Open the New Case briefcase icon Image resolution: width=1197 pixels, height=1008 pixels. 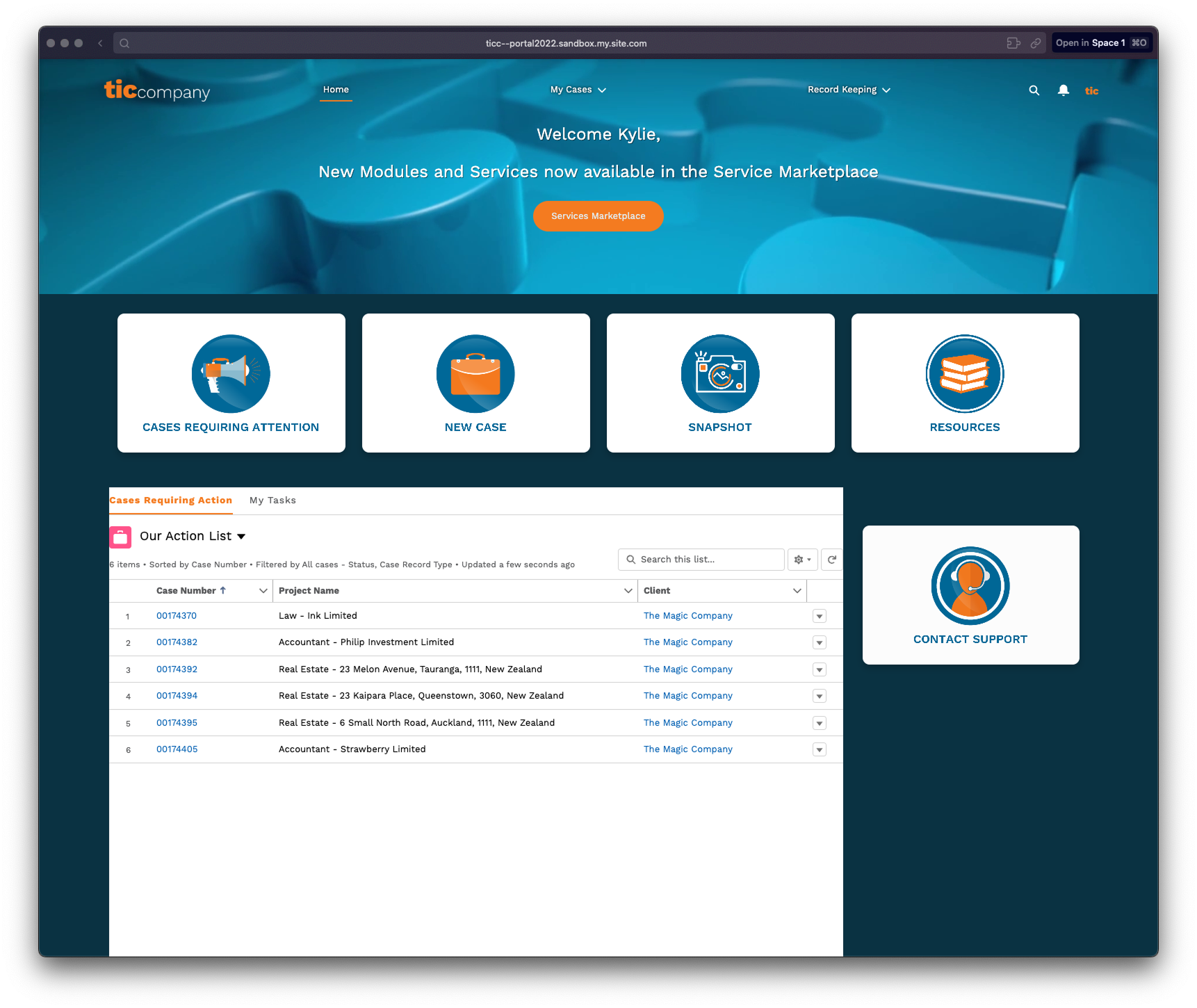coord(475,374)
